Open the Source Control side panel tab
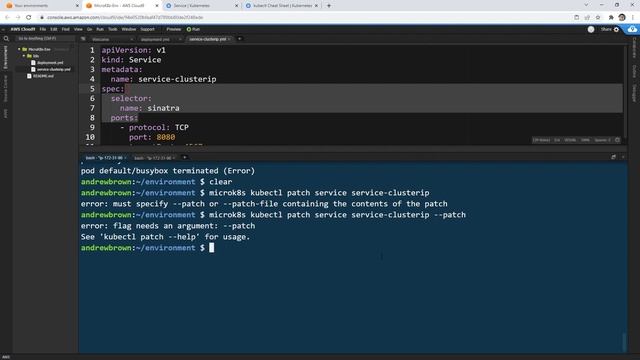 (6, 88)
